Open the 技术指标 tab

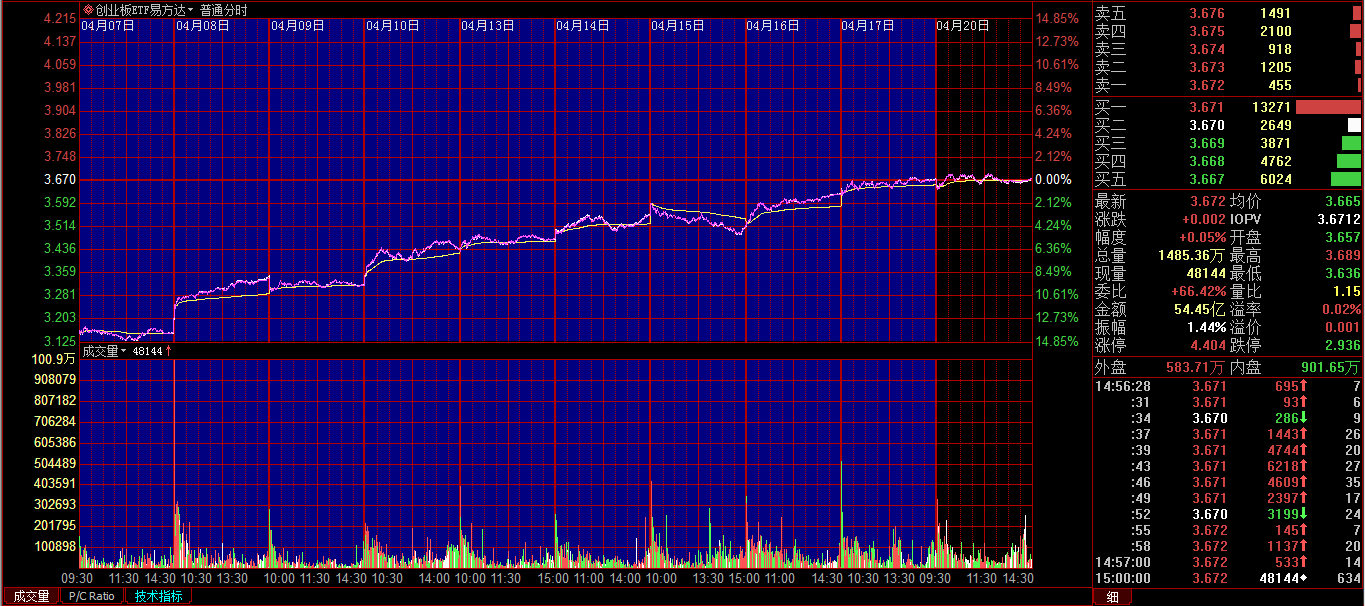tap(158, 596)
